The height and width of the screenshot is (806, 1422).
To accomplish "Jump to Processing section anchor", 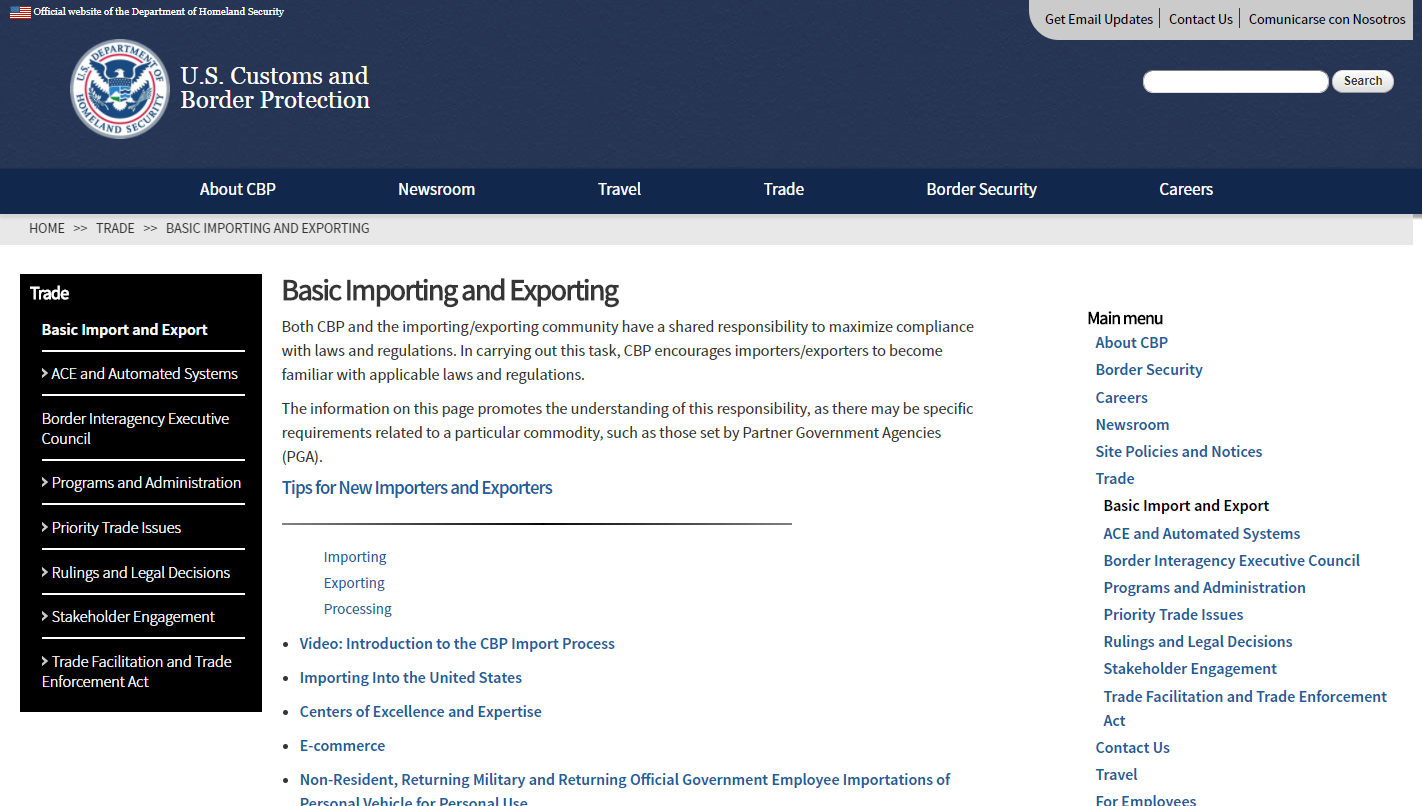I will click(x=358, y=609).
